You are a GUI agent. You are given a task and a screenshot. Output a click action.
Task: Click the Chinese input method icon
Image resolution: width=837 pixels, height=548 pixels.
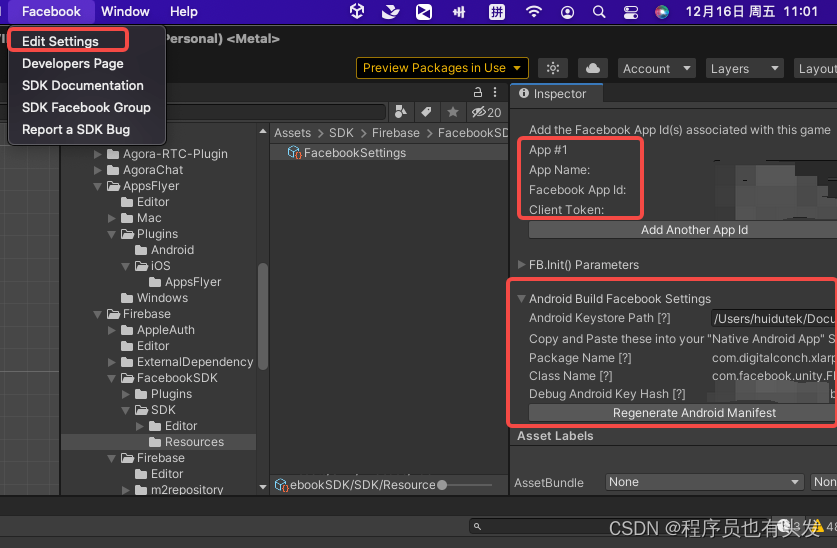pyautogui.click(x=497, y=11)
